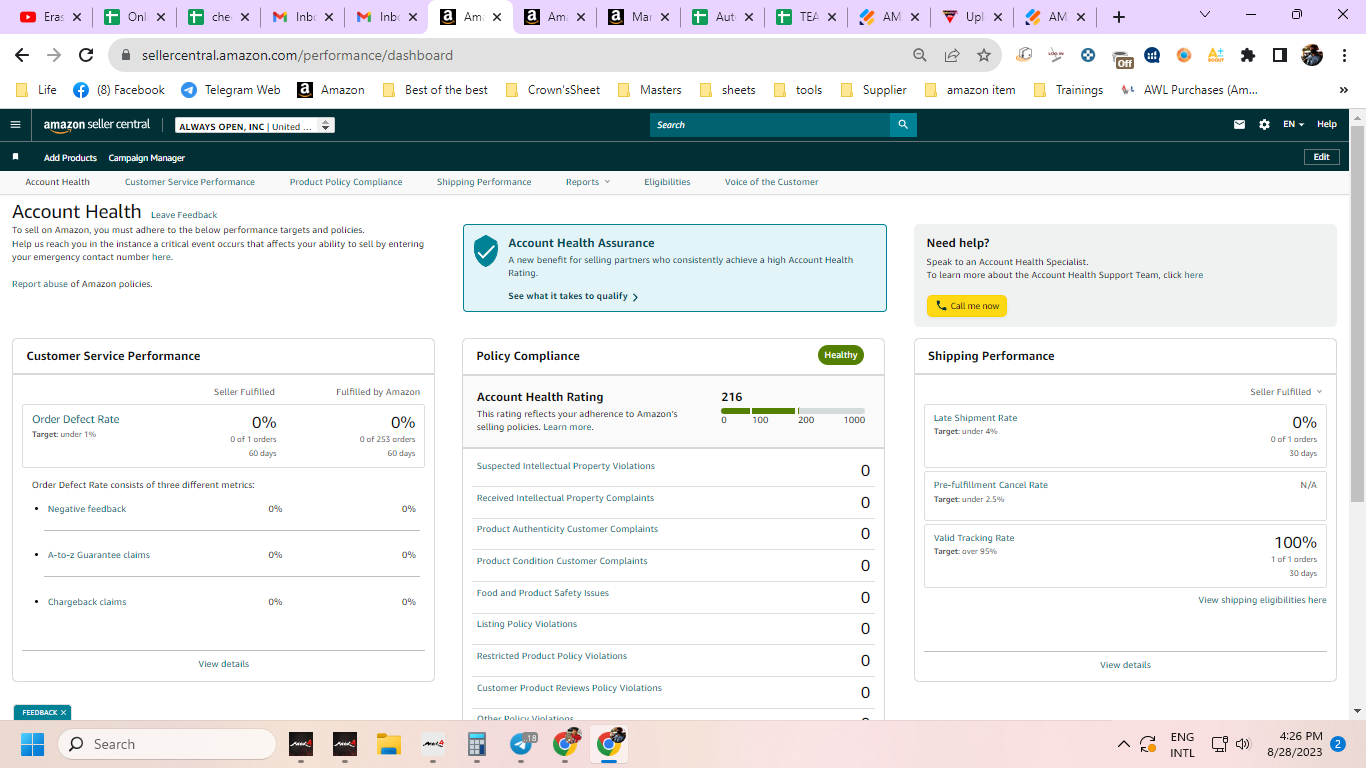Close the FEEDBACK tab widget

[x=63, y=712]
